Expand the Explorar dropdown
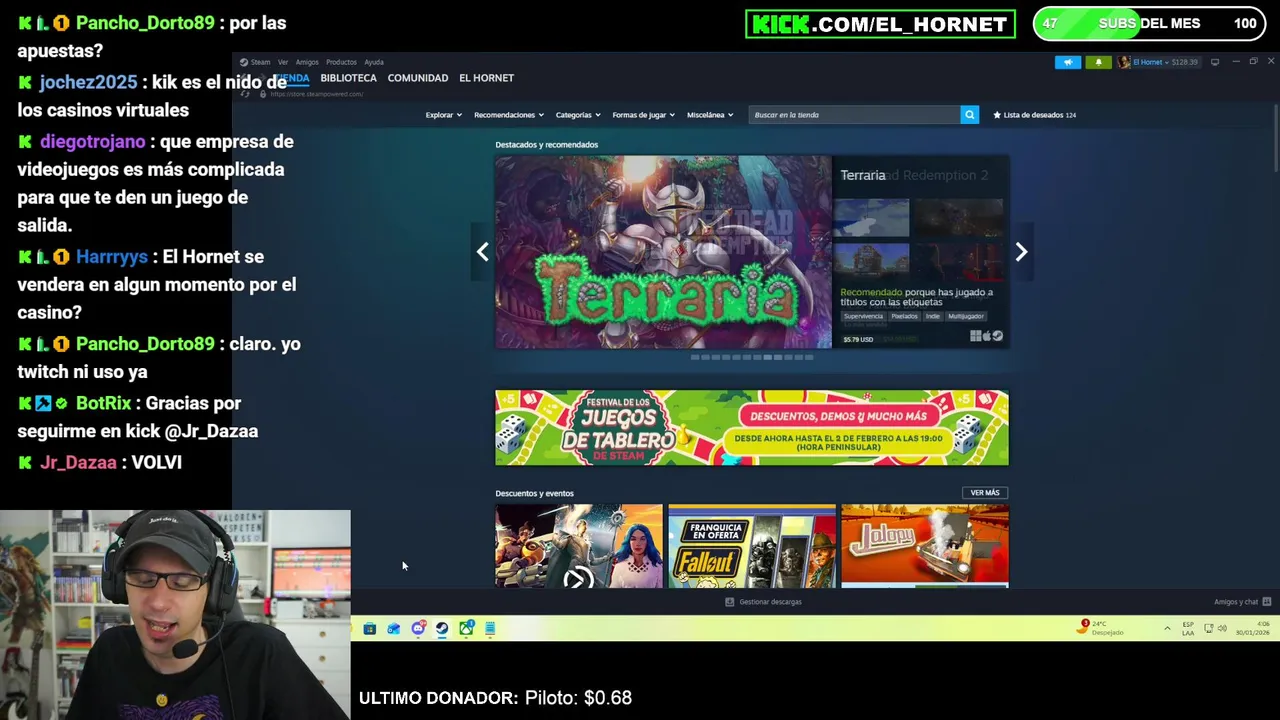 coord(443,115)
